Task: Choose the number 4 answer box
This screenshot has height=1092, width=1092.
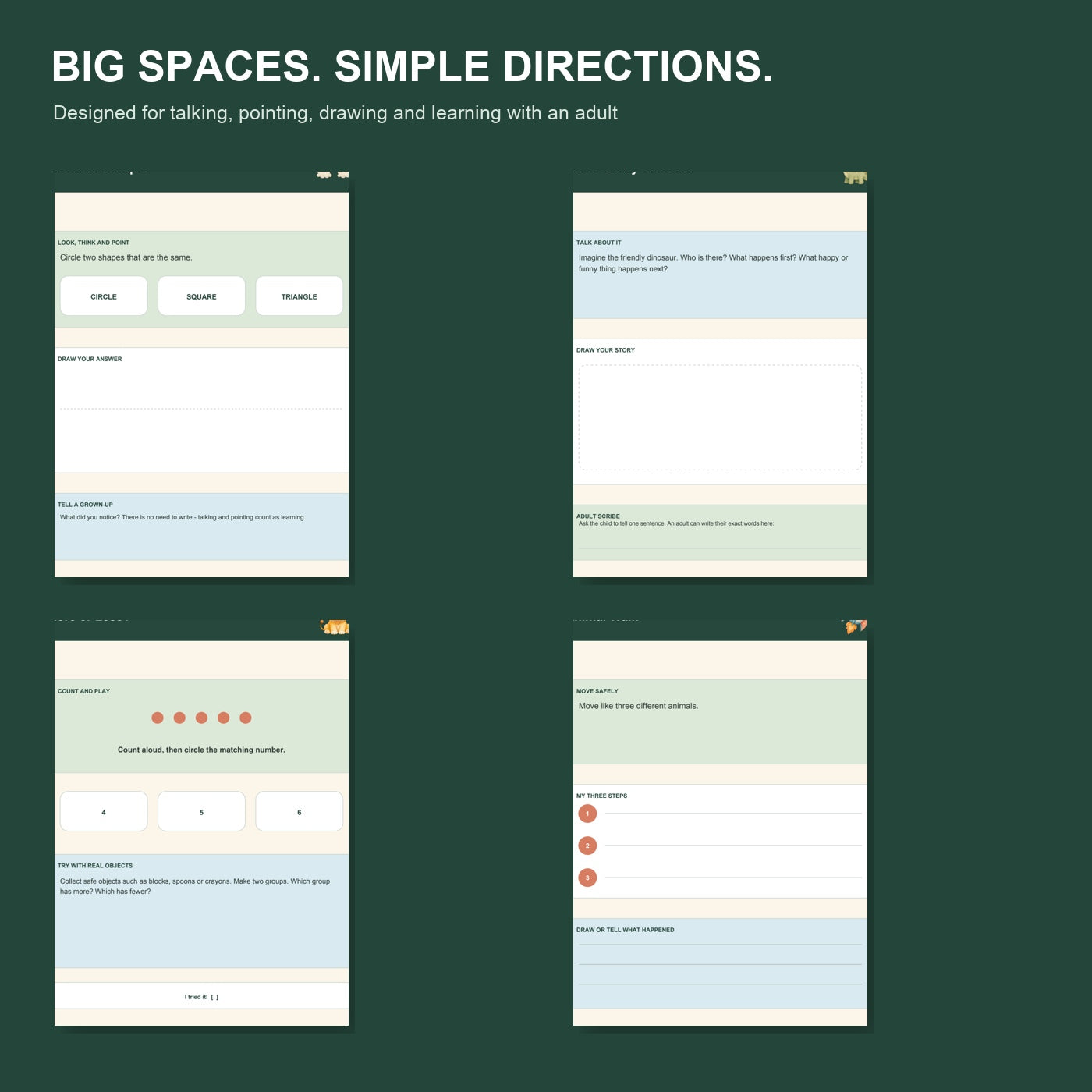Action: [104, 811]
